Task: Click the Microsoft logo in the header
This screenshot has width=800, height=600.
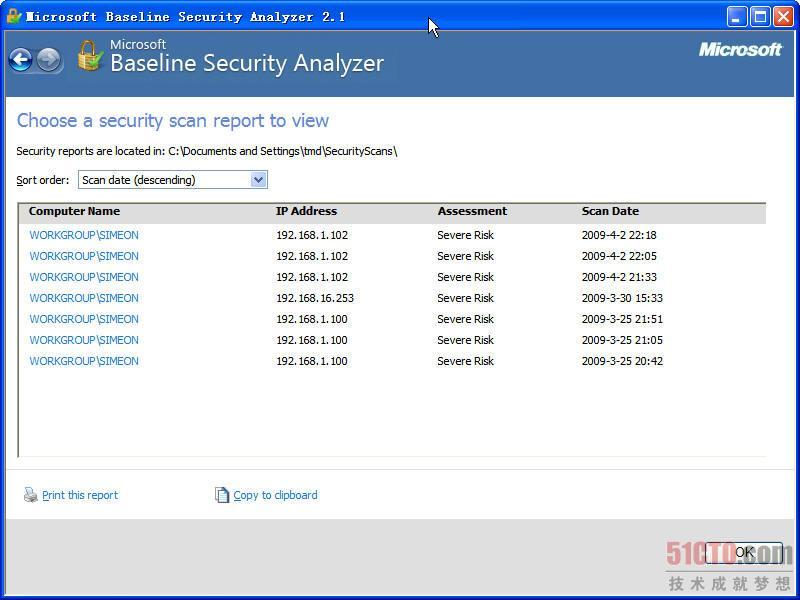Action: (x=740, y=49)
